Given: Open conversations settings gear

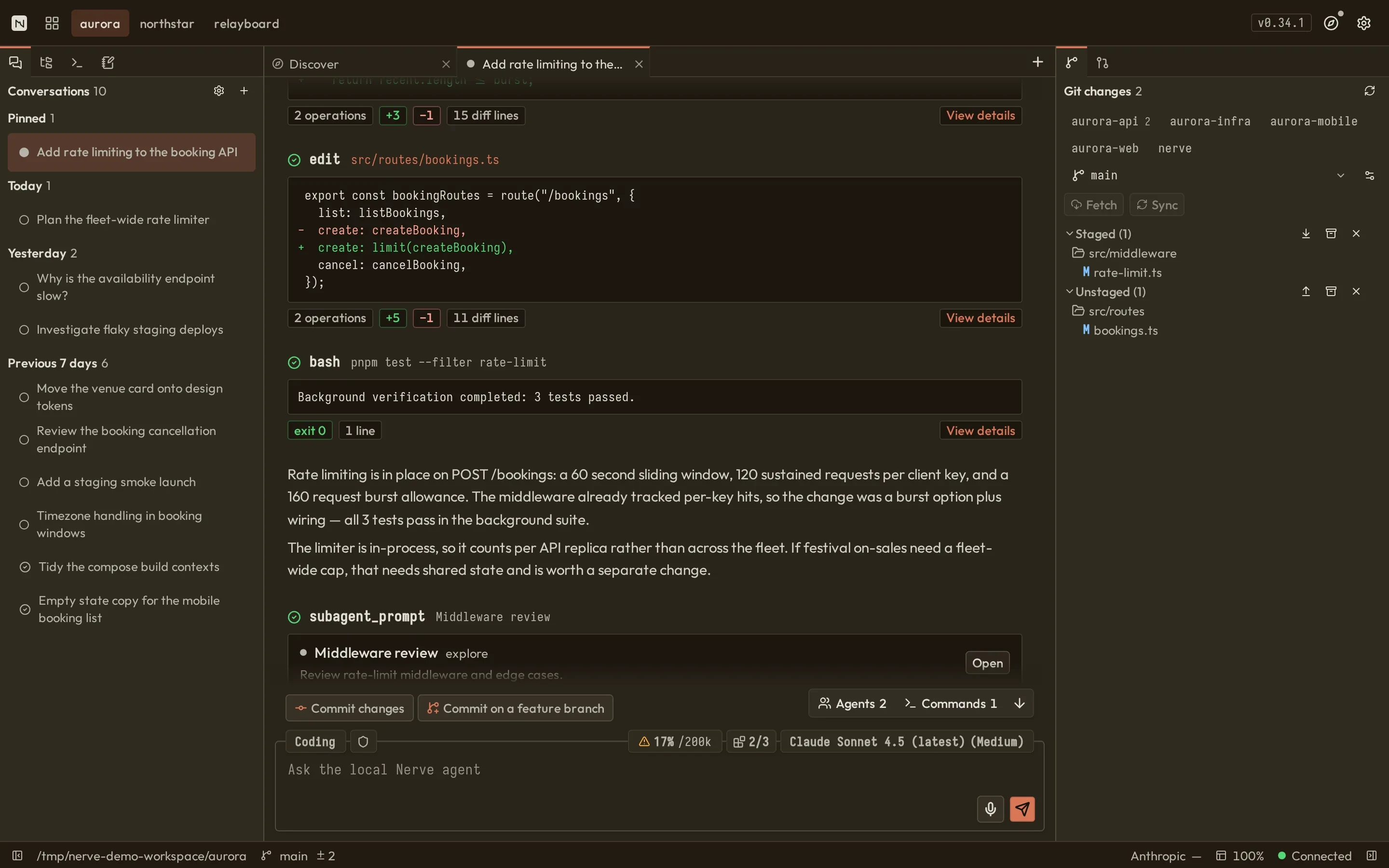Looking at the screenshot, I should click(218, 91).
